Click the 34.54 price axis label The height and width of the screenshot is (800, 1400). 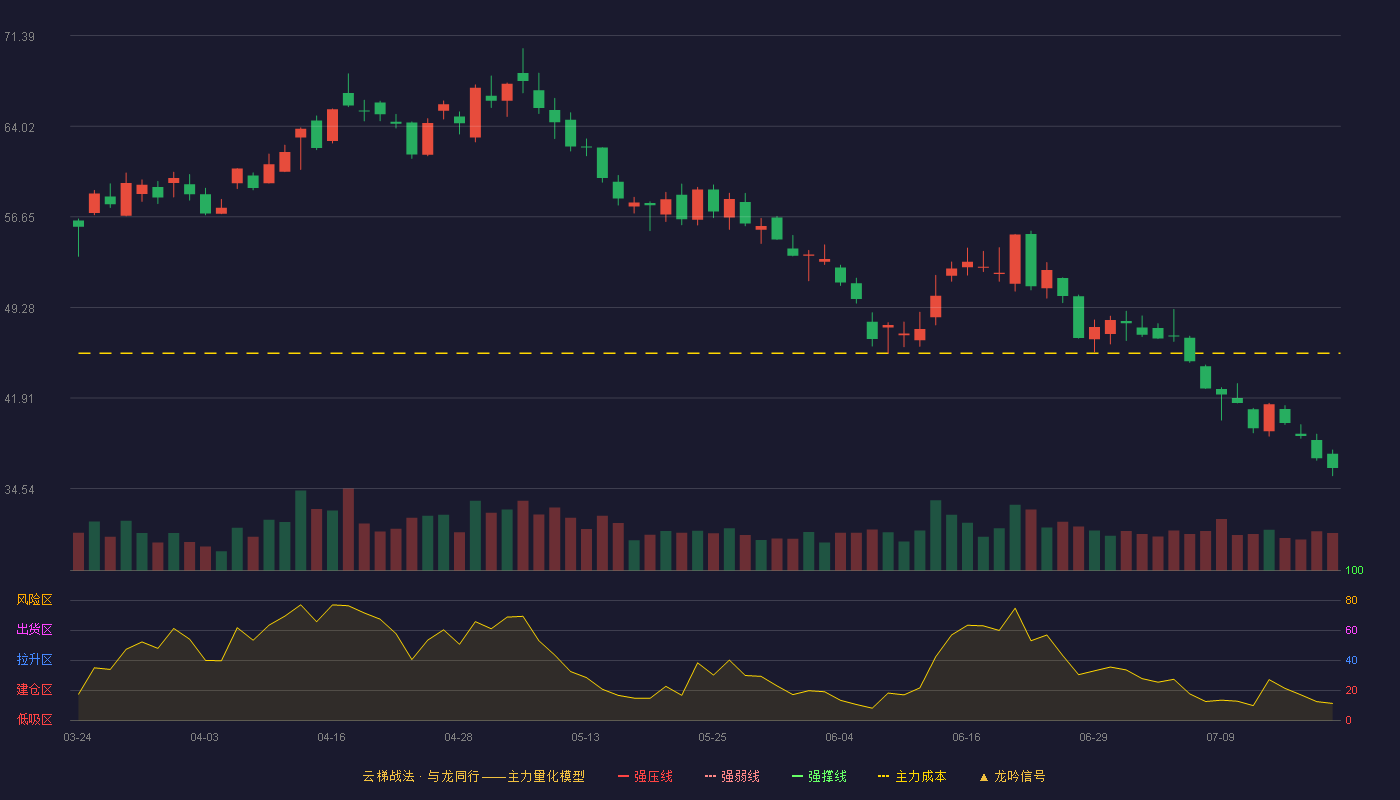(19, 490)
